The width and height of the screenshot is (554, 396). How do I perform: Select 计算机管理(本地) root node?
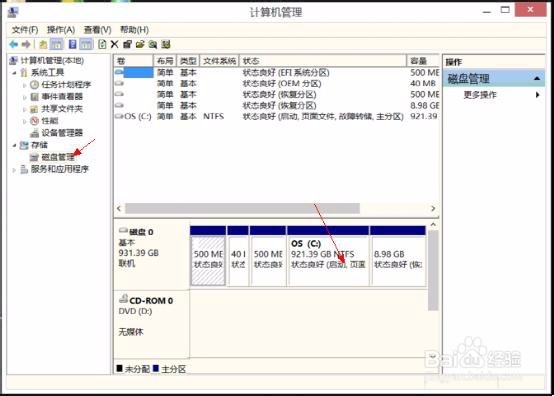[52, 60]
